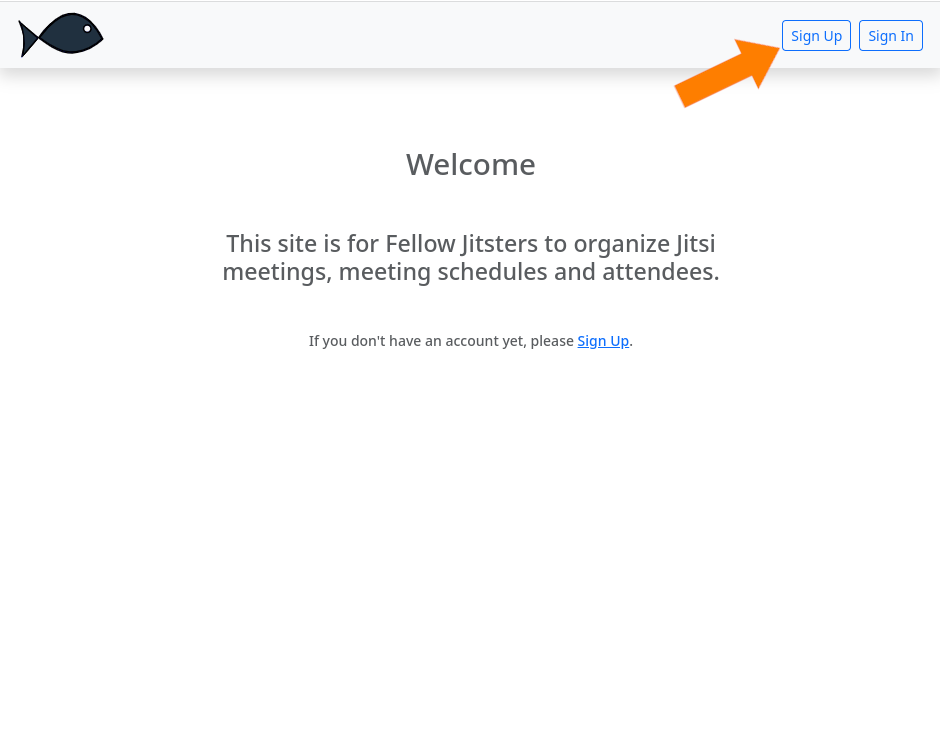The height and width of the screenshot is (740, 940).
Task: Click the fish logo in the navbar
Action: tap(61, 35)
